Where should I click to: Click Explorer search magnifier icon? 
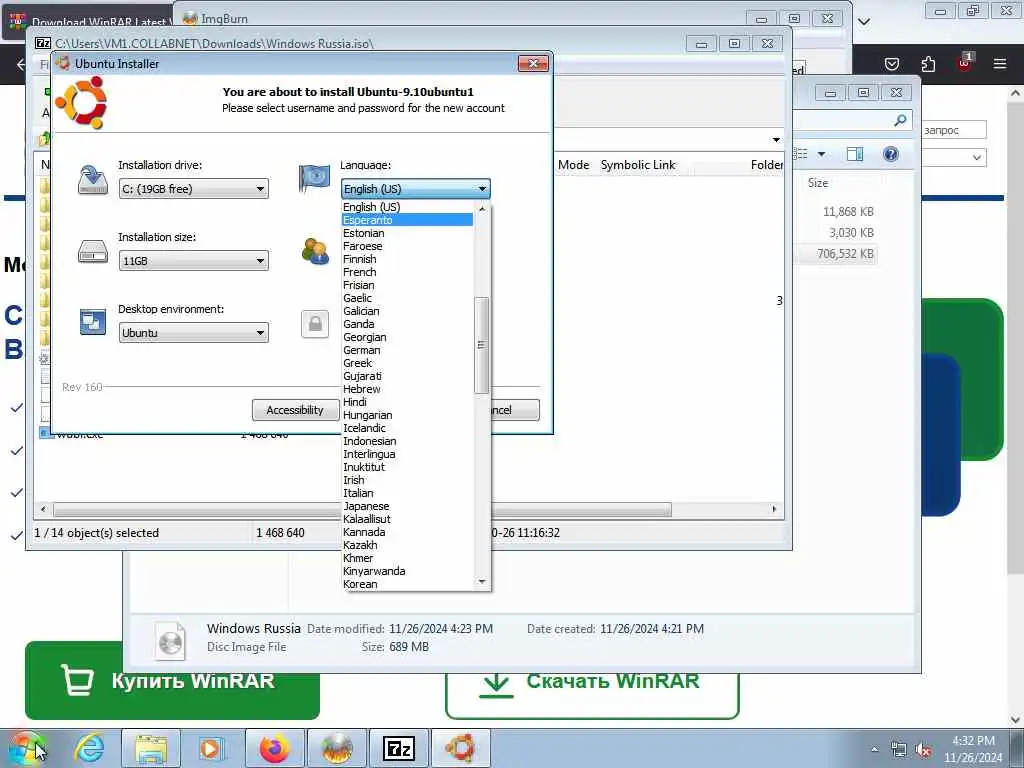click(x=900, y=120)
